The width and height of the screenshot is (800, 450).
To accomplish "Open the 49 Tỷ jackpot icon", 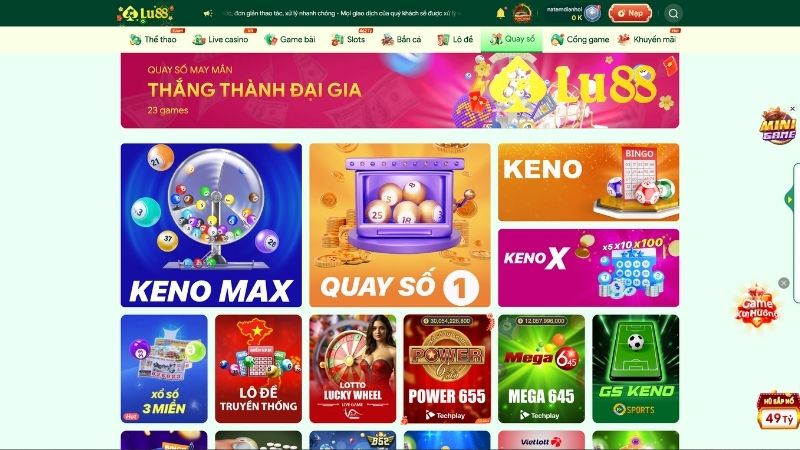I will click(x=778, y=411).
